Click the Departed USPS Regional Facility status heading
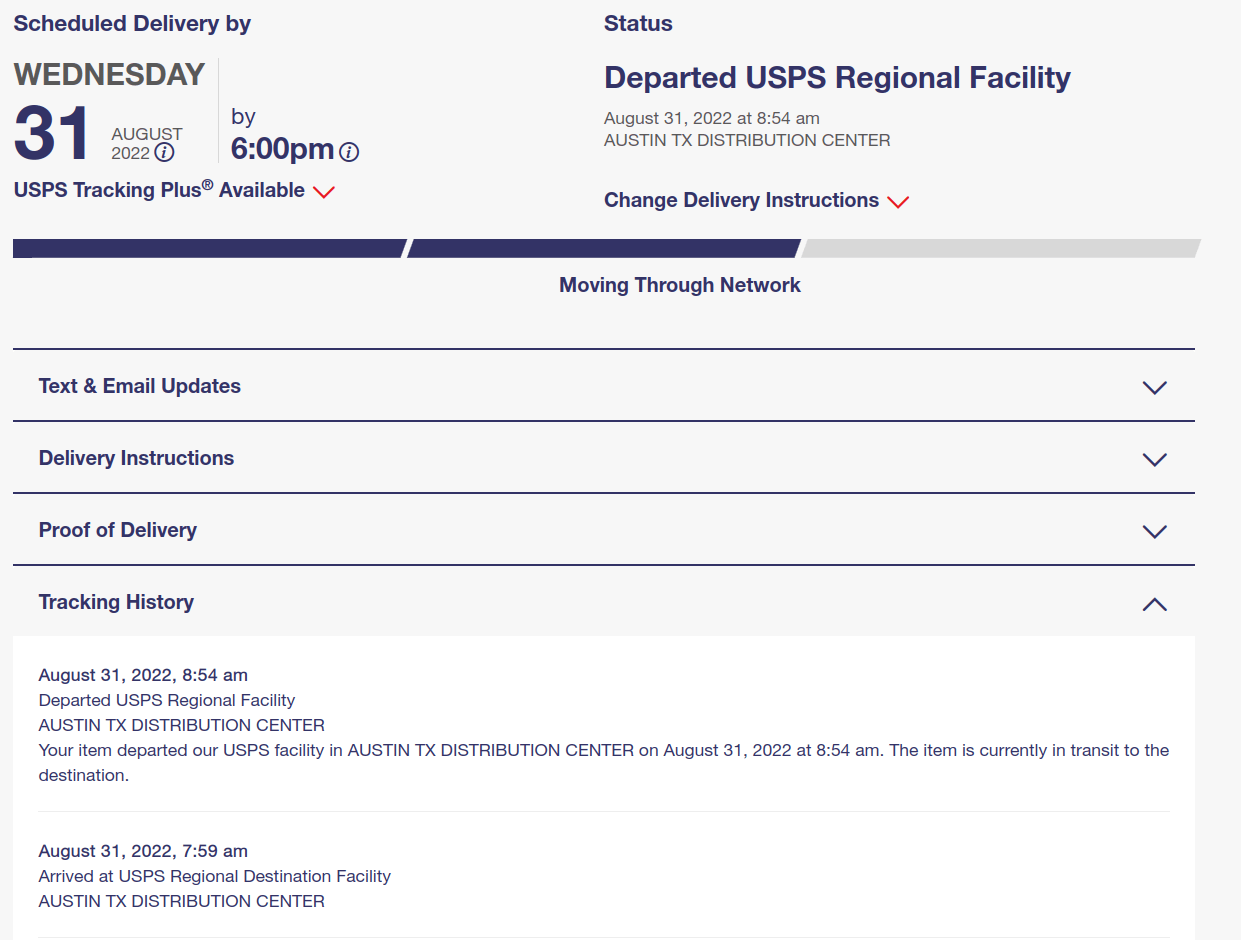 pos(837,77)
